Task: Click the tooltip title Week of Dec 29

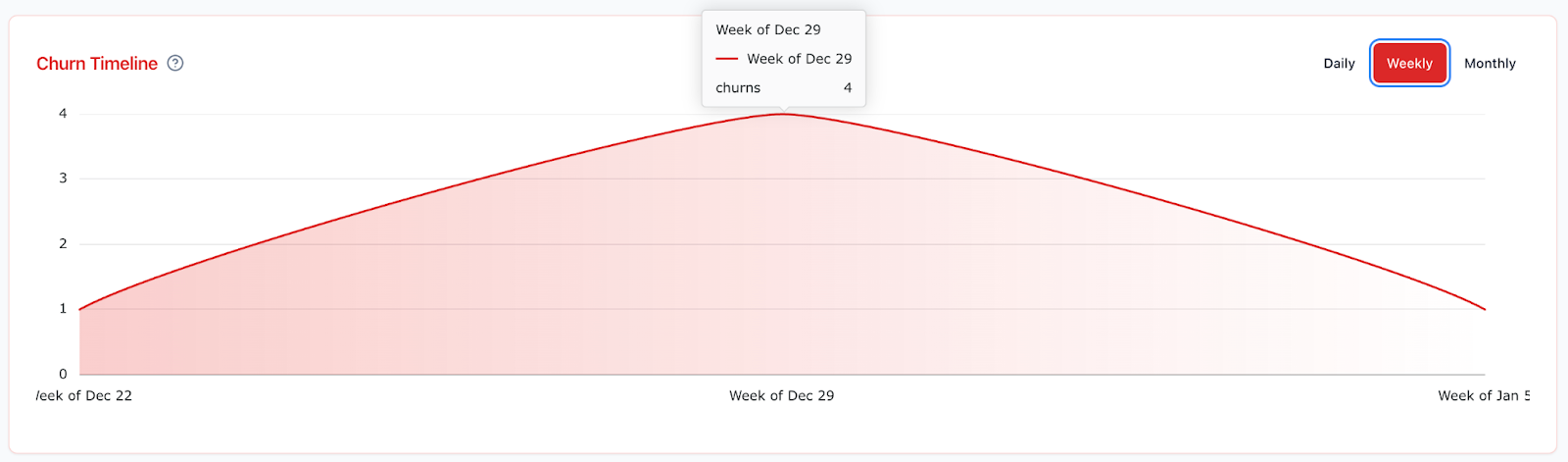Action: click(x=768, y=30)
